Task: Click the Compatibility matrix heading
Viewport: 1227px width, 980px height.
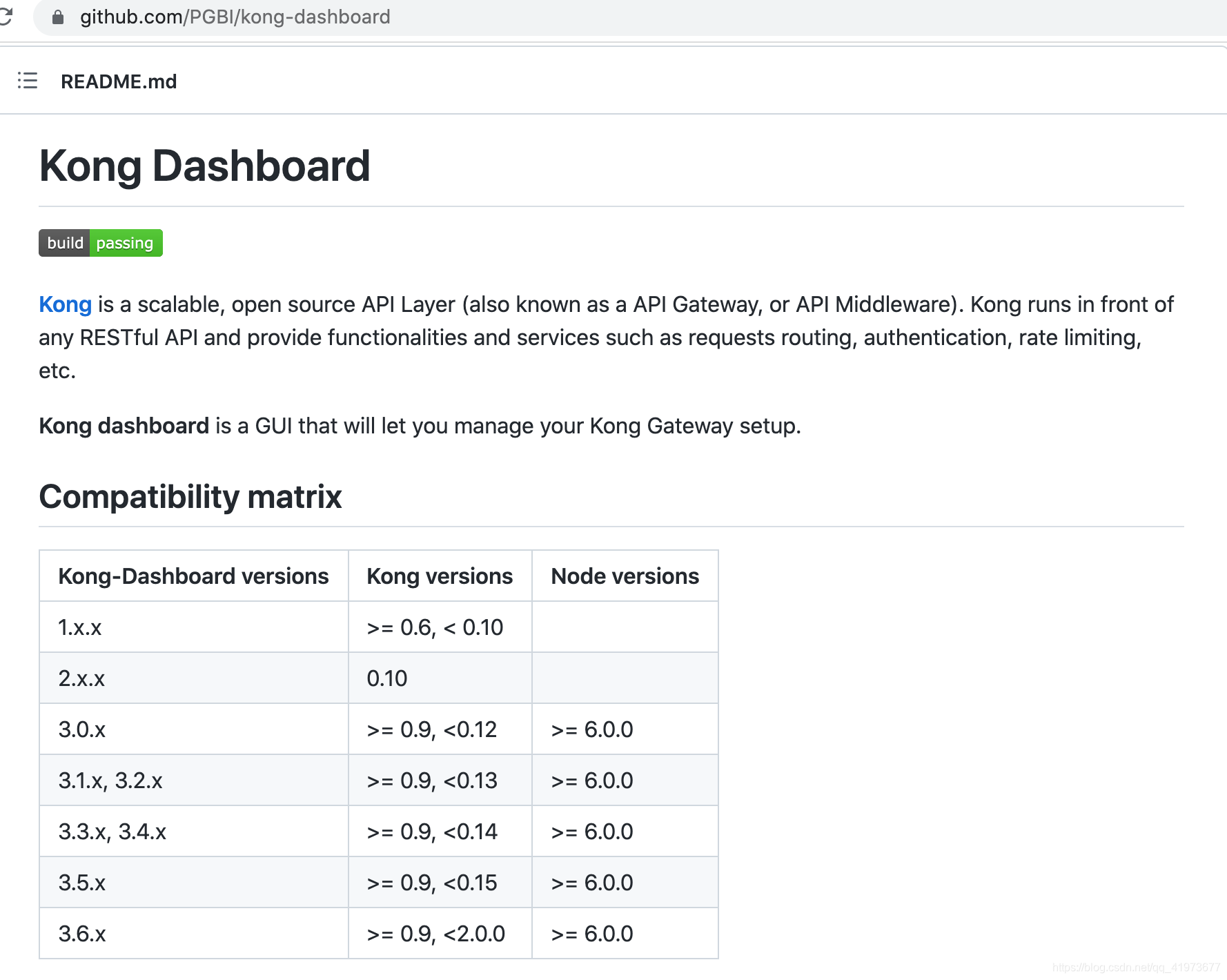Action: pos(190,497)
